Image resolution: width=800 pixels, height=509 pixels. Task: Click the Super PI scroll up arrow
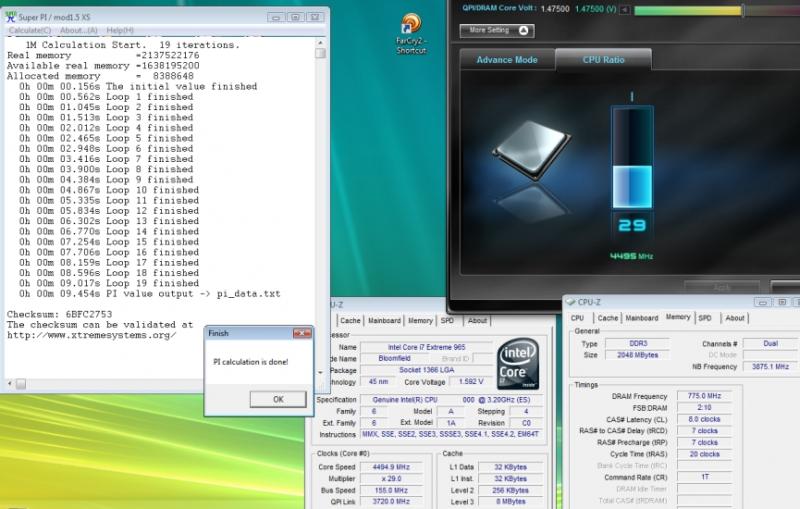click(320, 43)
